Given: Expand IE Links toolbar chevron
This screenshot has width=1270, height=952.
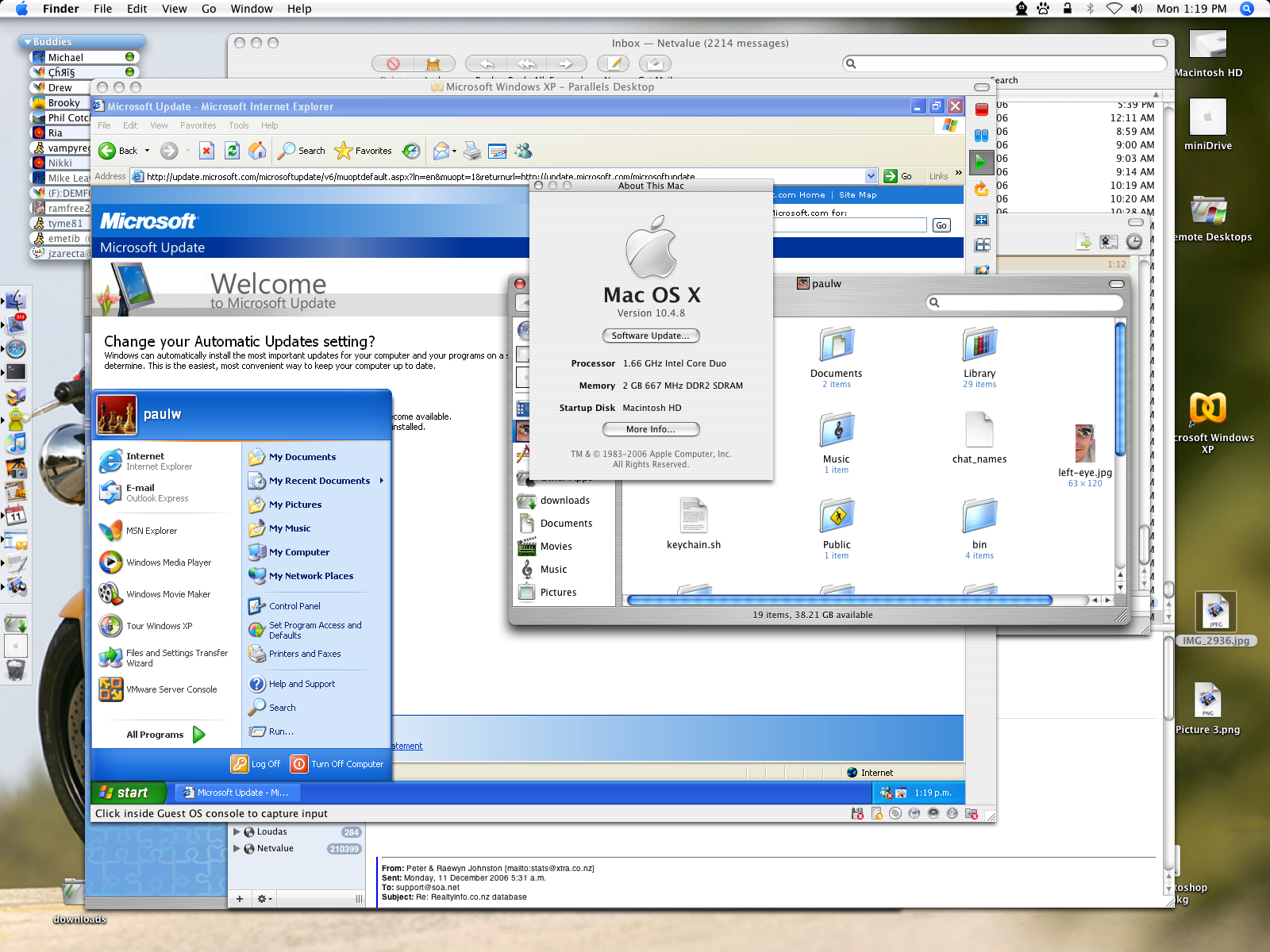Looking at the screenshot, I should point(958,174).
